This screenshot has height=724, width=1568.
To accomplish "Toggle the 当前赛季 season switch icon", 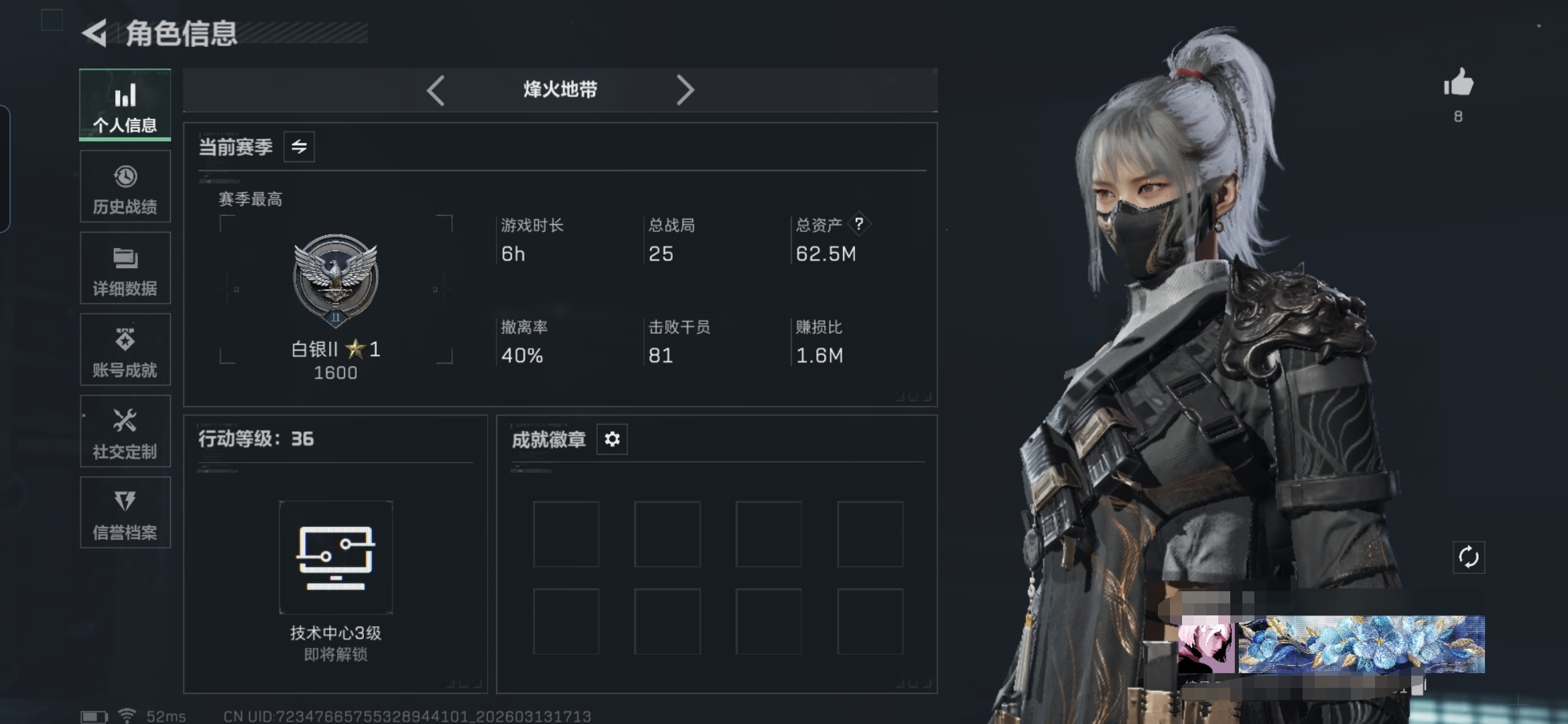I will tap(299, 147).
